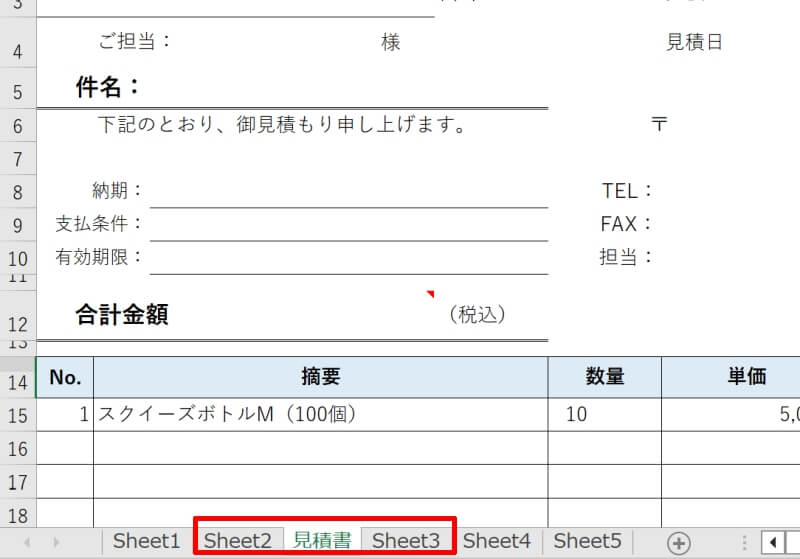The height and width of the screenshot is (559, 800).
Task: Switch to the Sheet1 tab
Action: [146, 541]
